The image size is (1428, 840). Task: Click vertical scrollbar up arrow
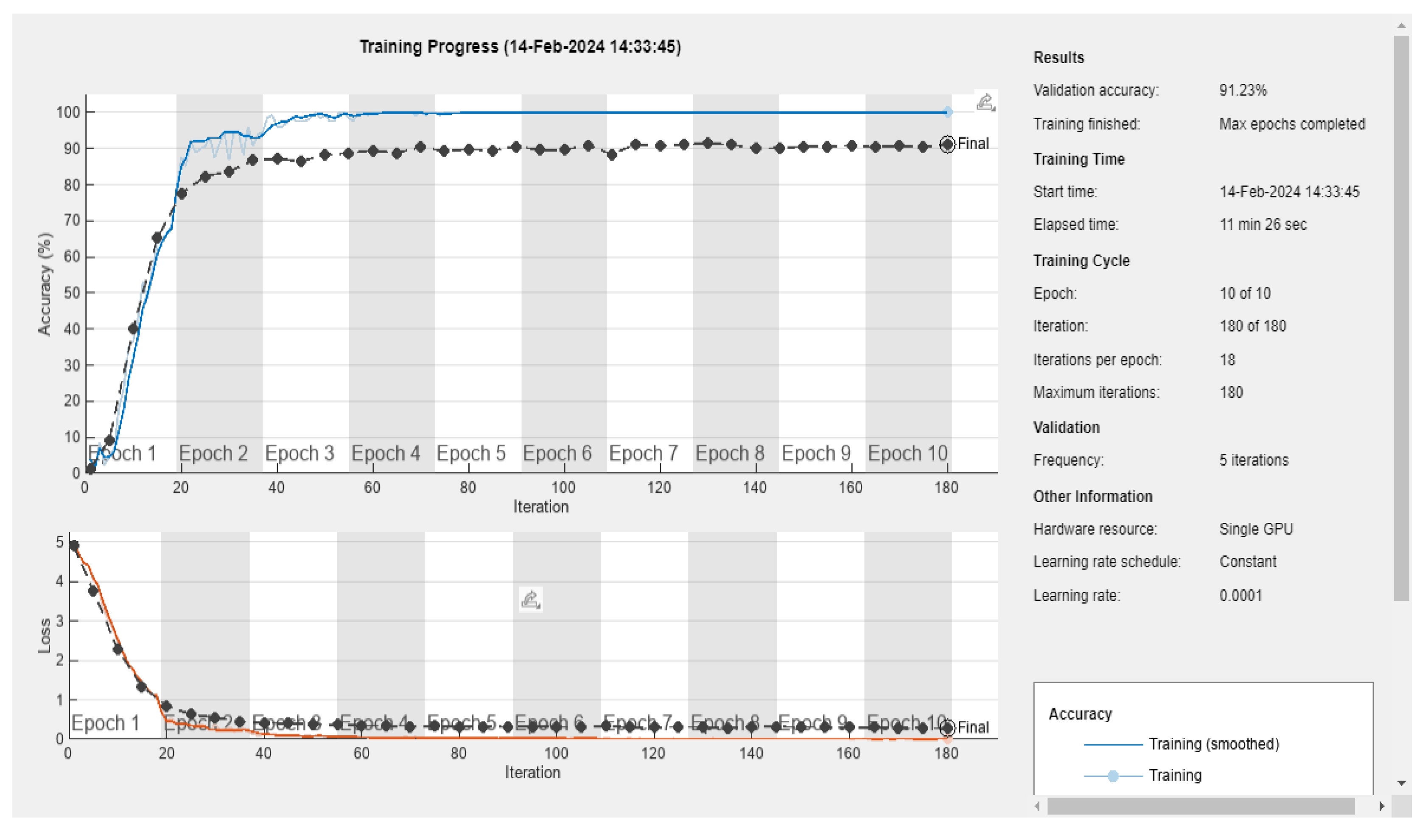(x=1401, y=25)
